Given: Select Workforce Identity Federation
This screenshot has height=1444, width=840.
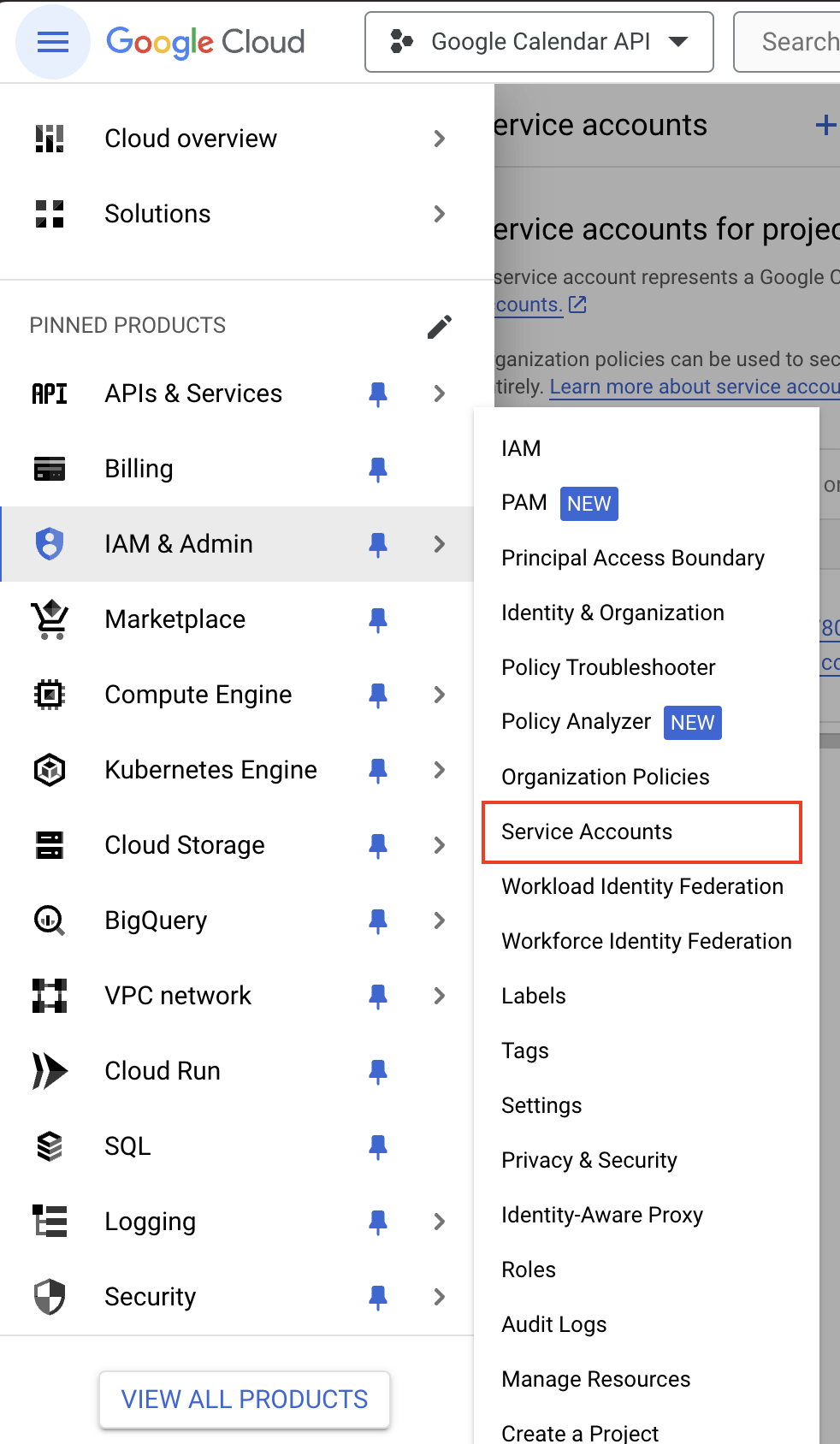Looking at the screenshot, I should tap(647, 941).
